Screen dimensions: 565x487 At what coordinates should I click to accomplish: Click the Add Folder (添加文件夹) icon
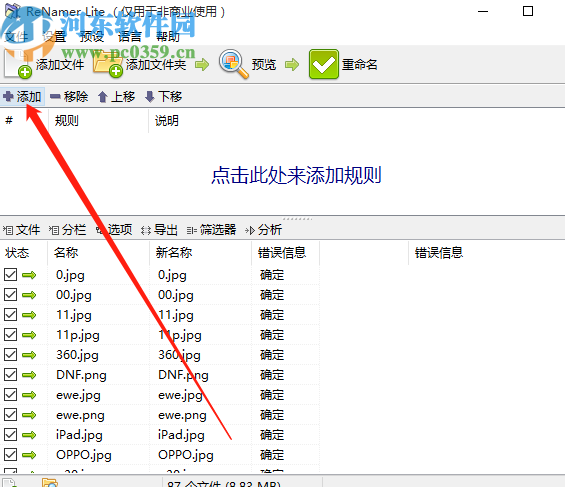[108, 64]
